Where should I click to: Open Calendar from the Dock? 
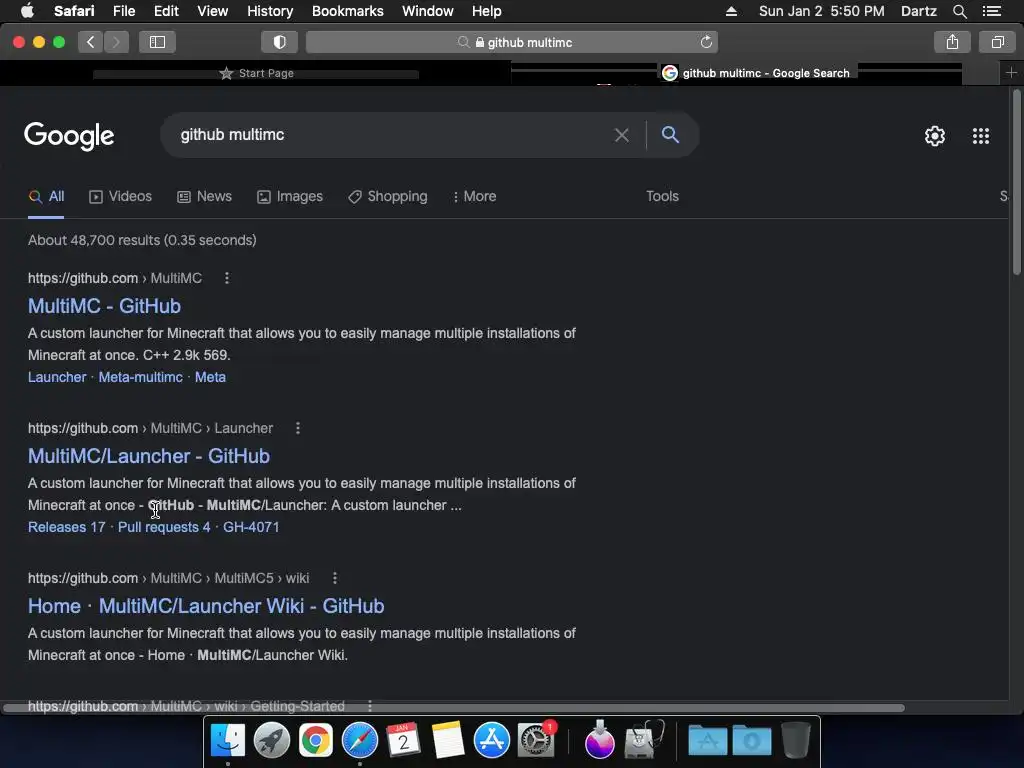pos(403,741)
